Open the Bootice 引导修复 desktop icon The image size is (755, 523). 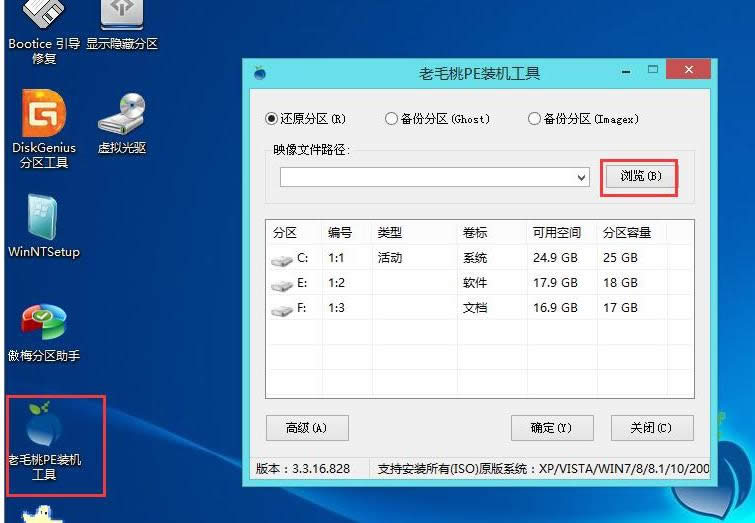click(x=43, y=20)
